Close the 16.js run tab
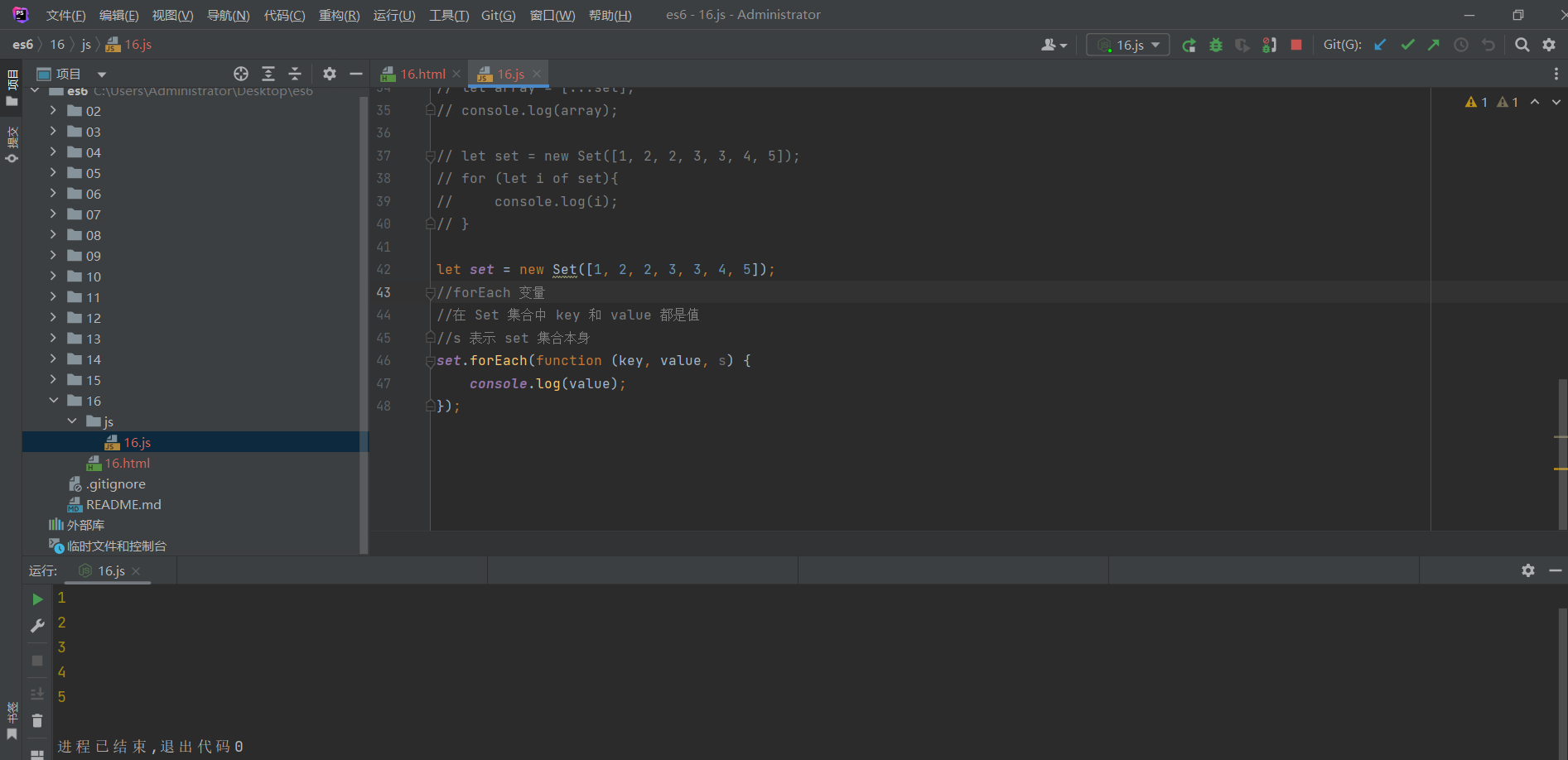Viewport: 1568px width, 760px height. click(x=136, y=571)
